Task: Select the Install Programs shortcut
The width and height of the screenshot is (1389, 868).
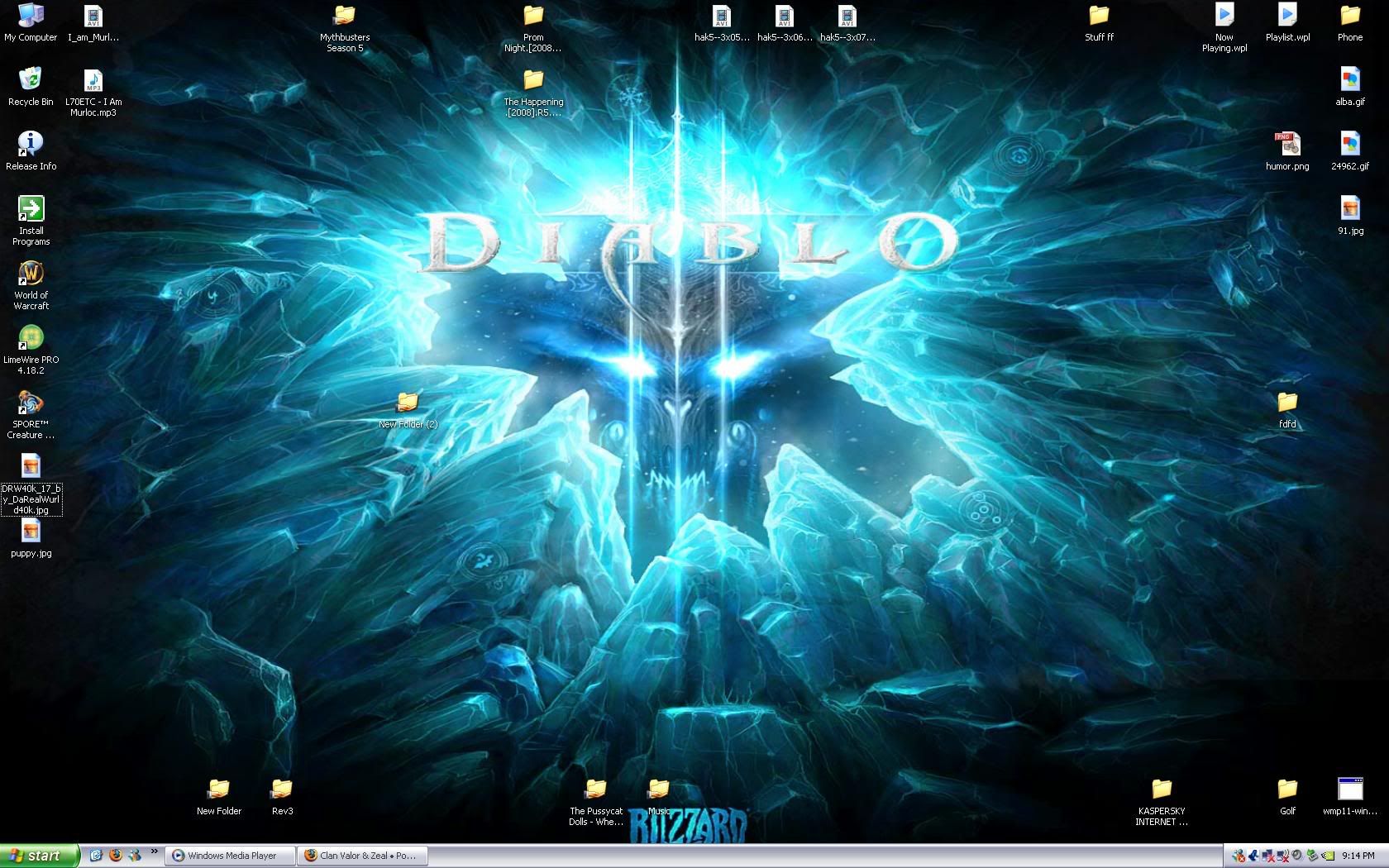Action: (x=31, y=221)
